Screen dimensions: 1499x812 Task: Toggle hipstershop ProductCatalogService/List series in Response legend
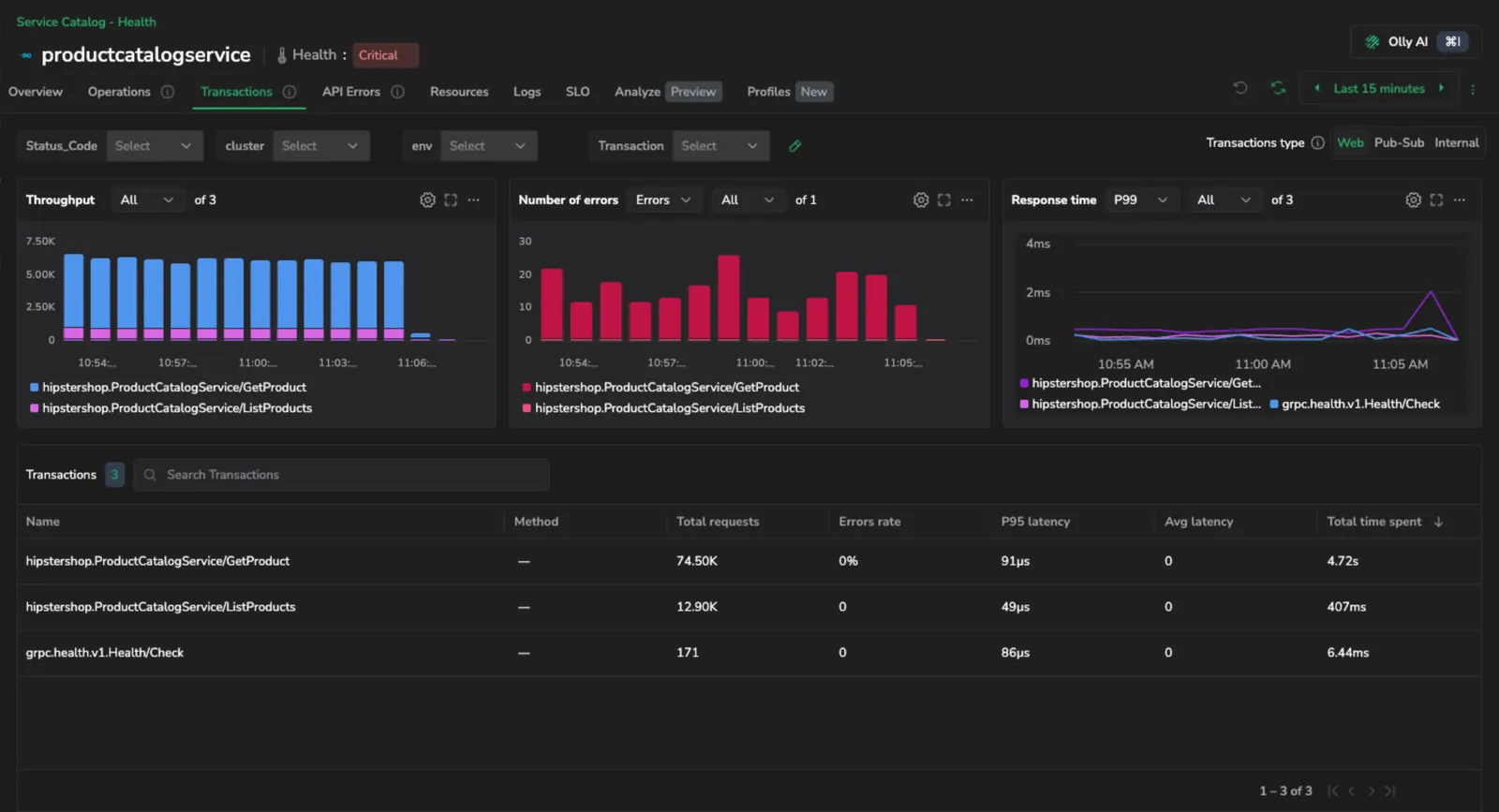1140,405
